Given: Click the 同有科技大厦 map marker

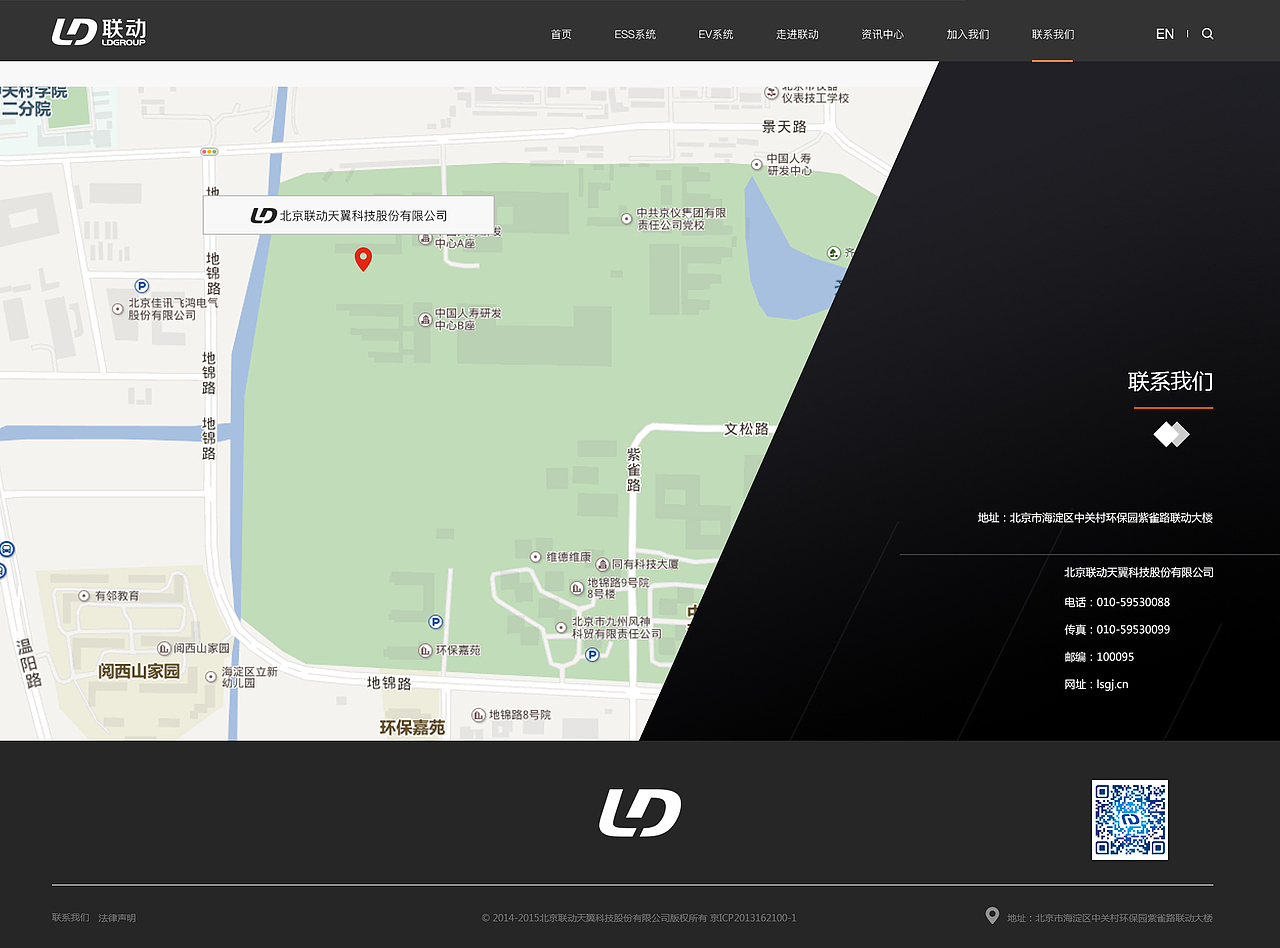Looking at the screenshot, I should point(602,565).
